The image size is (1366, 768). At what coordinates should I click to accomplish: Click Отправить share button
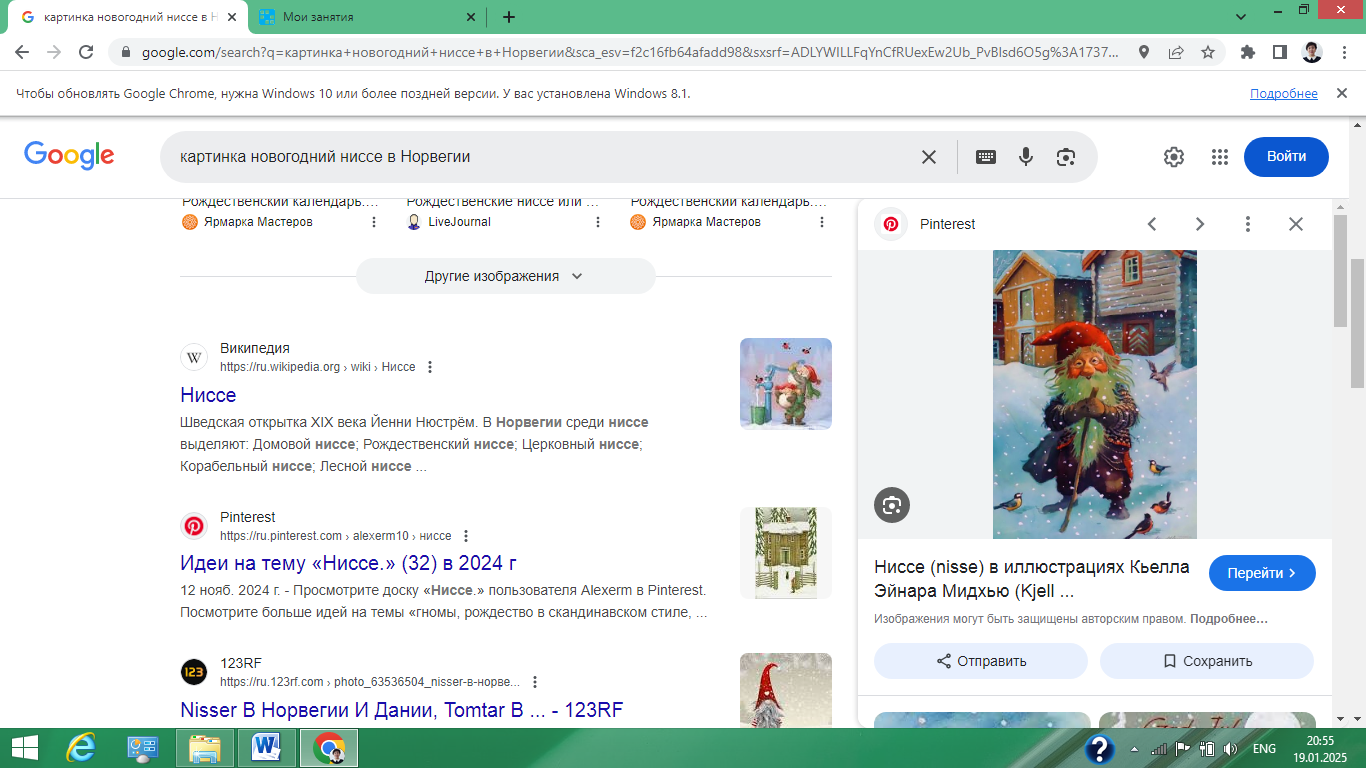(x=981, y=661)
